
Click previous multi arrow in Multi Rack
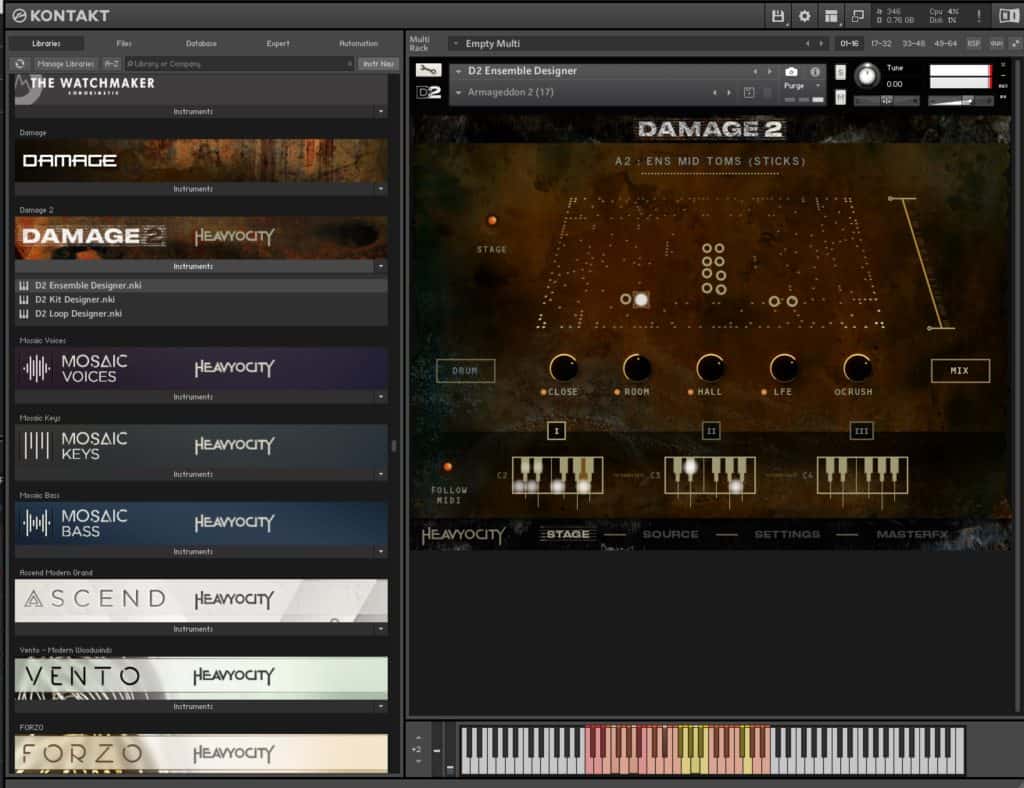point(807,44)
